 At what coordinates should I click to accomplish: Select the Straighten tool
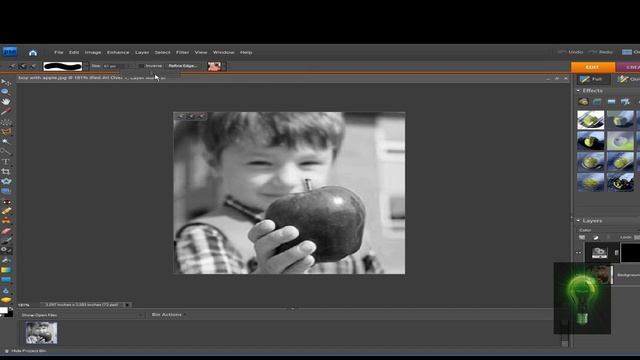(x=6, y=191)
